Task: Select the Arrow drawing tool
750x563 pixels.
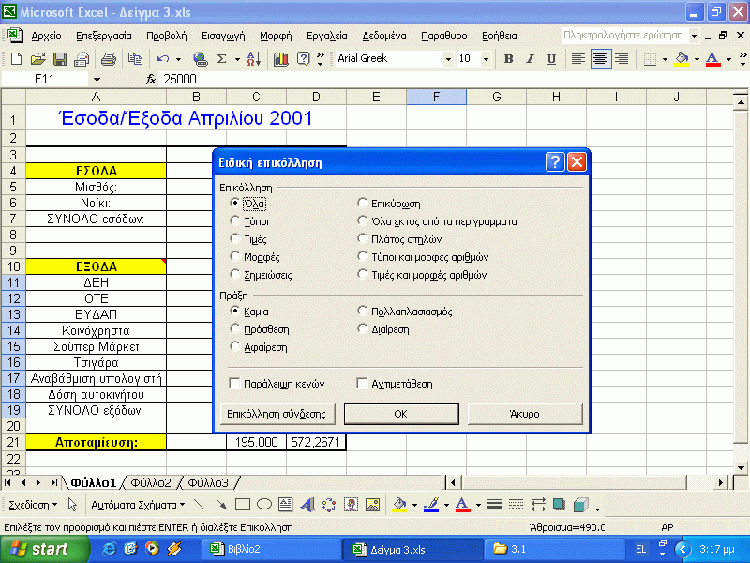Action: [221, 504]
